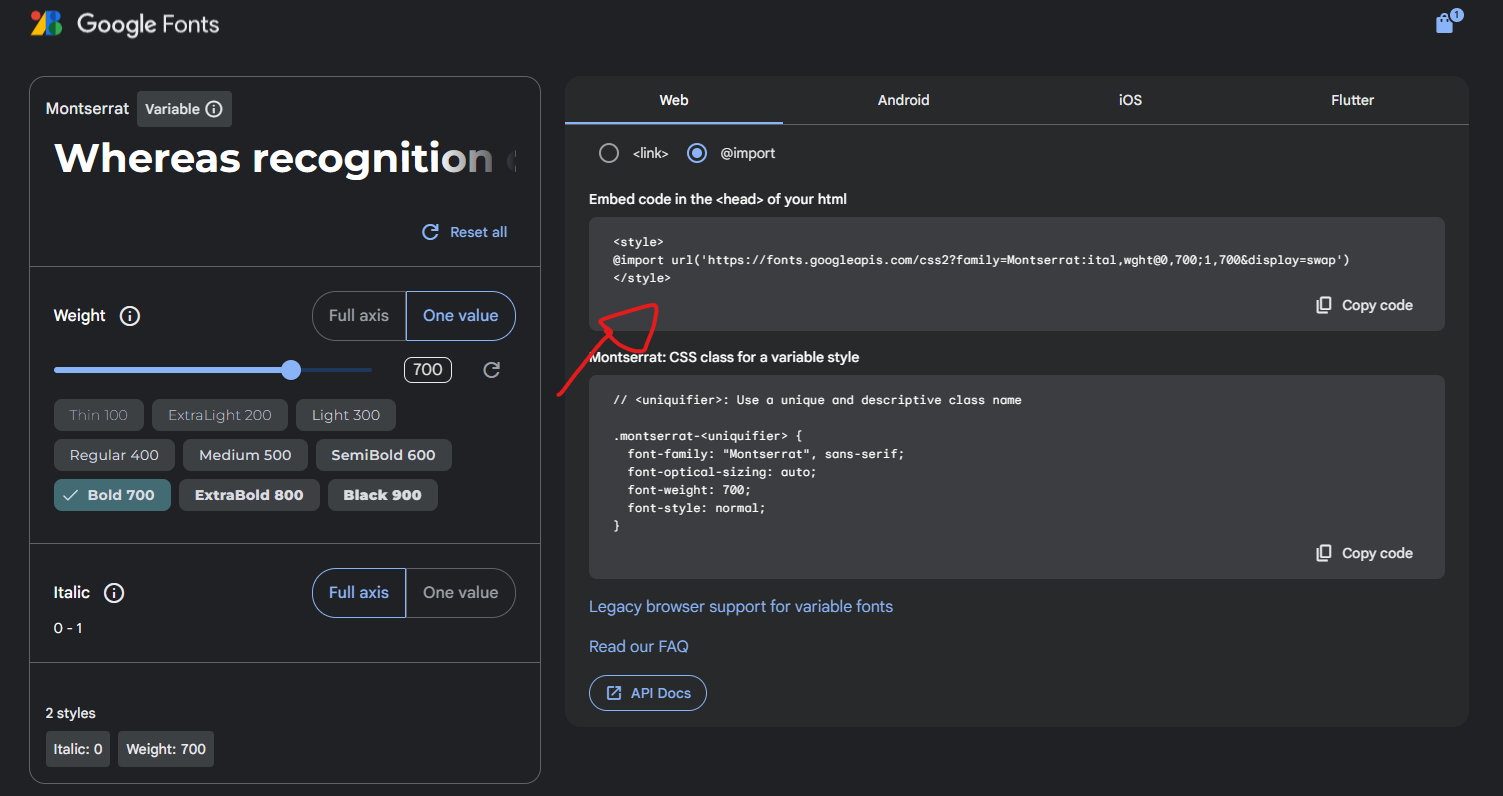This screenshot has width=1503, height=796.
Task: Click the embed code copy icon
Action: pyautogui.click(x=1324, y=305)
